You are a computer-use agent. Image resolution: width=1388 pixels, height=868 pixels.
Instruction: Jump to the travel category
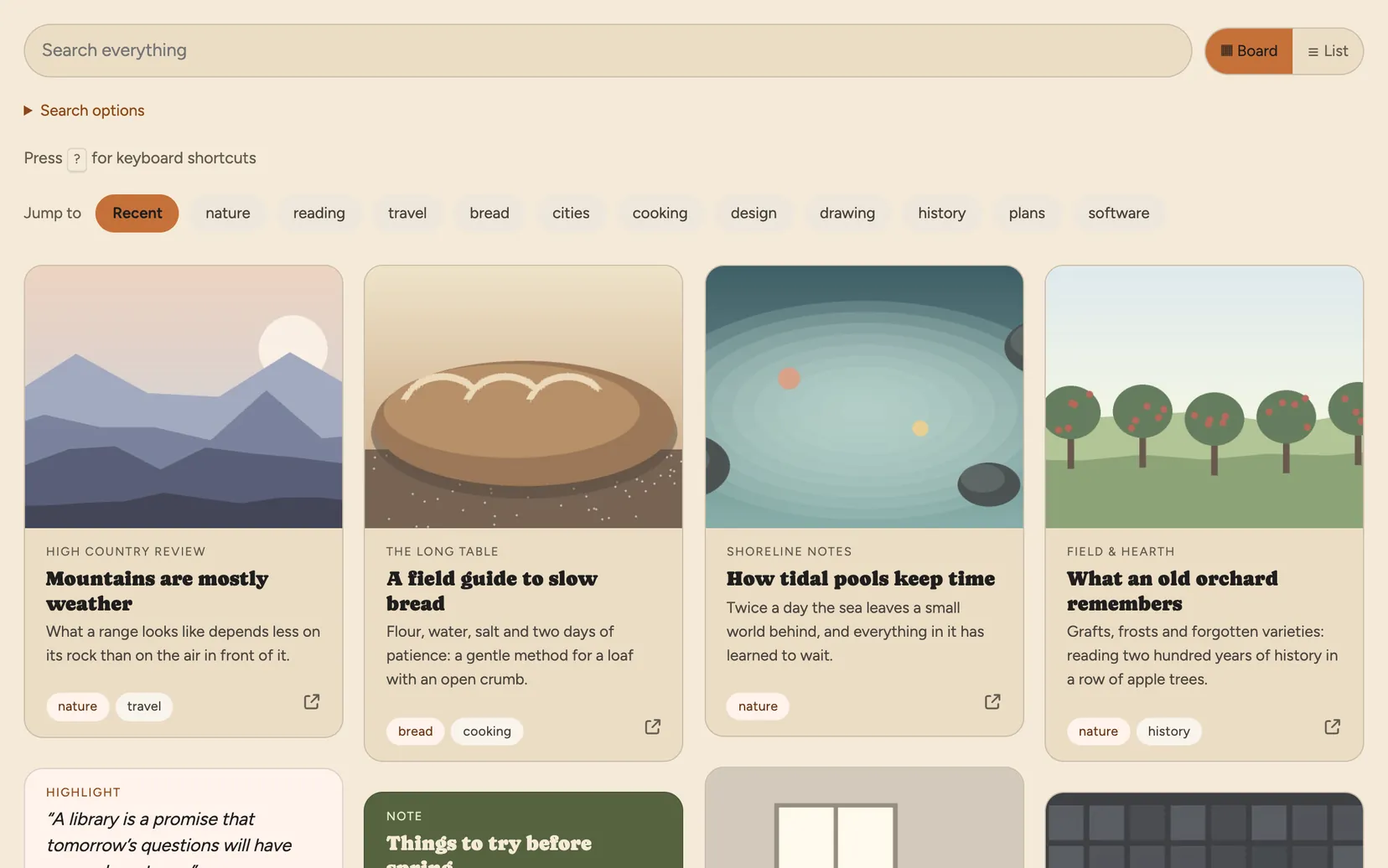(x=407, y=213)
